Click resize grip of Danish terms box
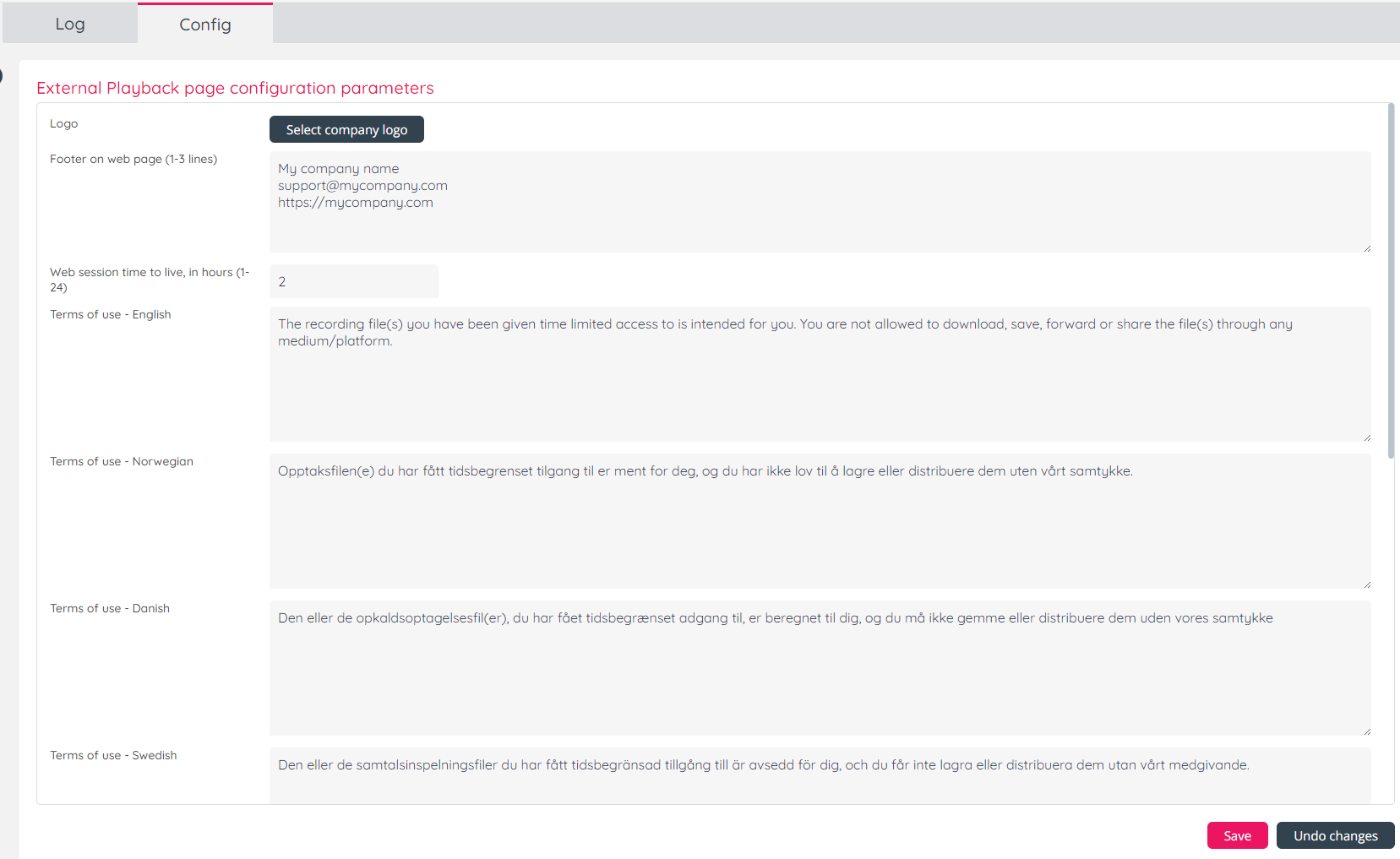This screenshot has height=859, width=1400. [x=1366, y=731]
